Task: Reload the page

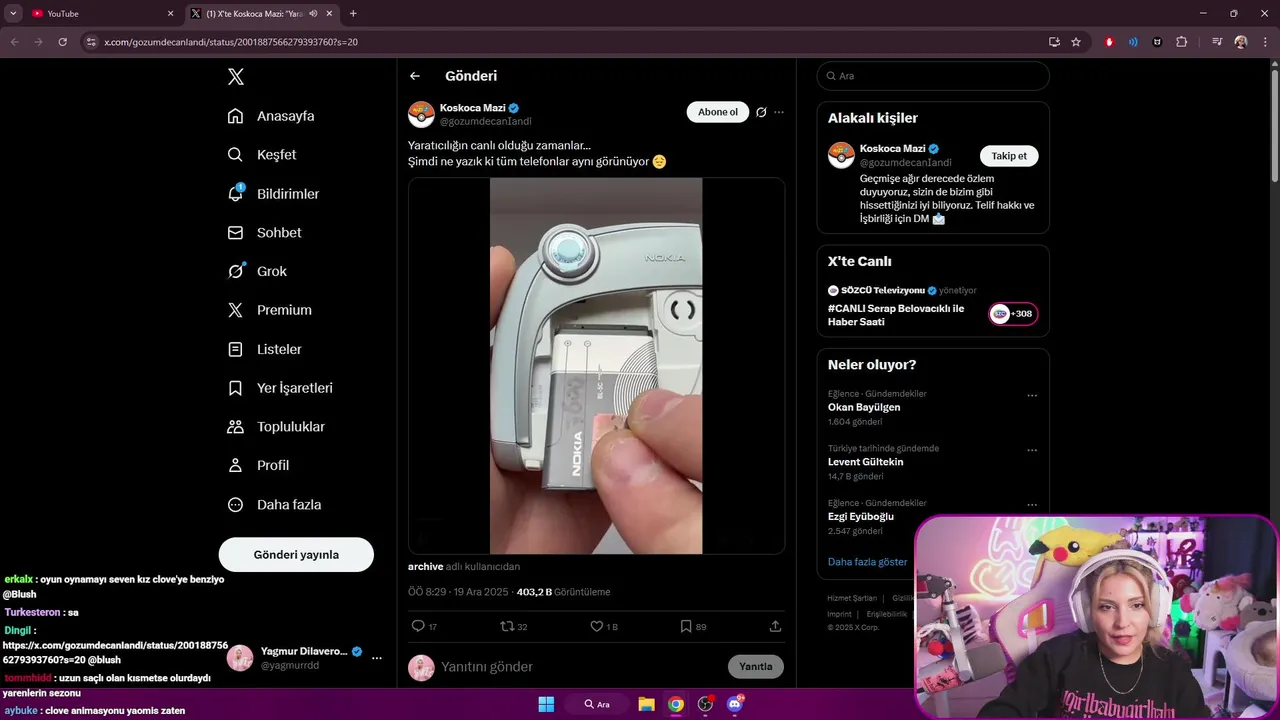Action: point(62,42)
